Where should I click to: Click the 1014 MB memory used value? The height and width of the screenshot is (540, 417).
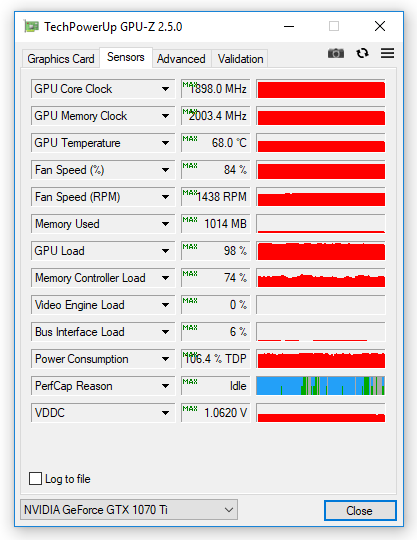(216, 224)
